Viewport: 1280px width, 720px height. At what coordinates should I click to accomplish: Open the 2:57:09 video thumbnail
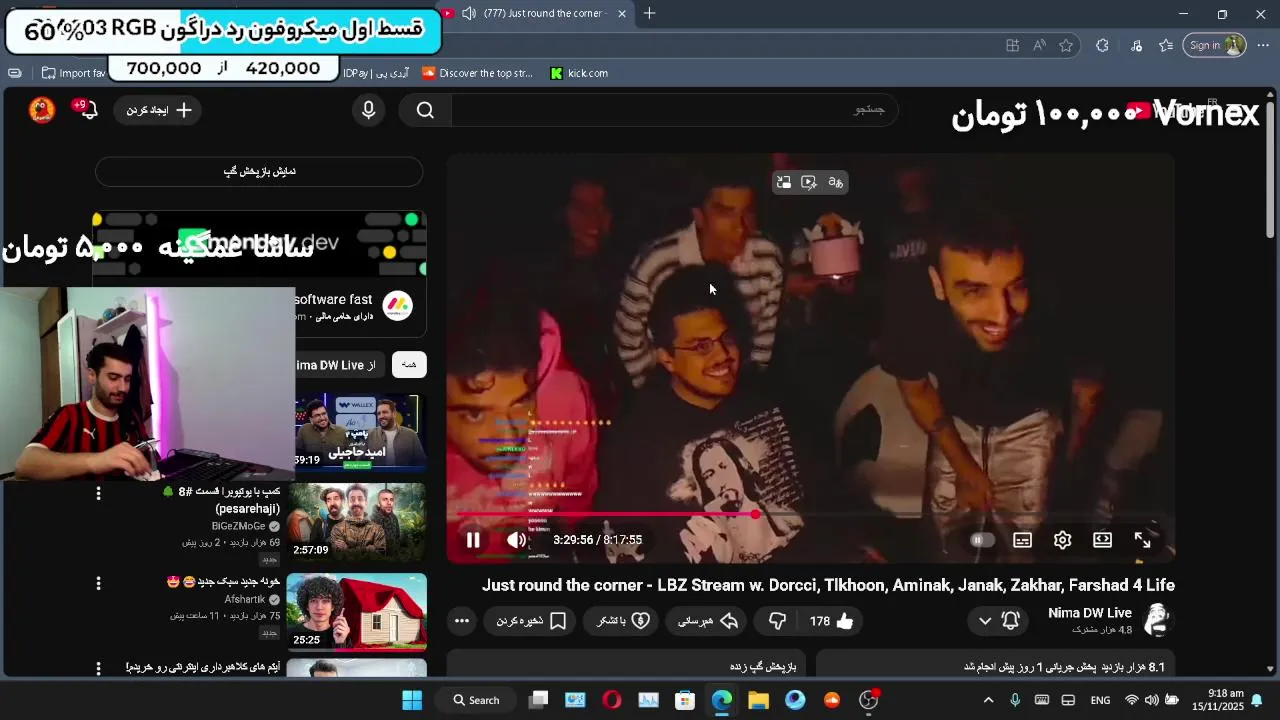pyautogui.click(x=356, y=522)
